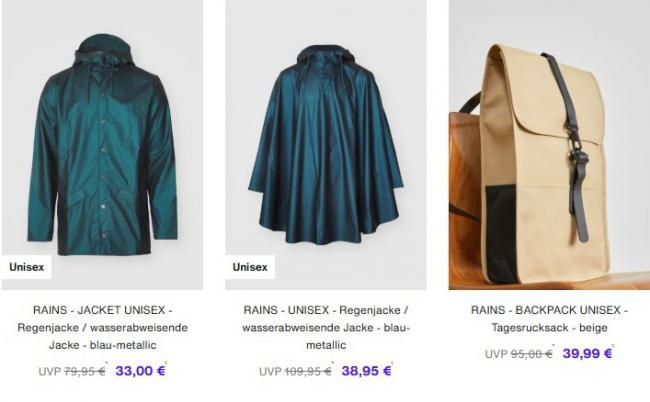
Task: Open RAINS - UNISEX Regenjacke title link
Action: click(326, 327)
